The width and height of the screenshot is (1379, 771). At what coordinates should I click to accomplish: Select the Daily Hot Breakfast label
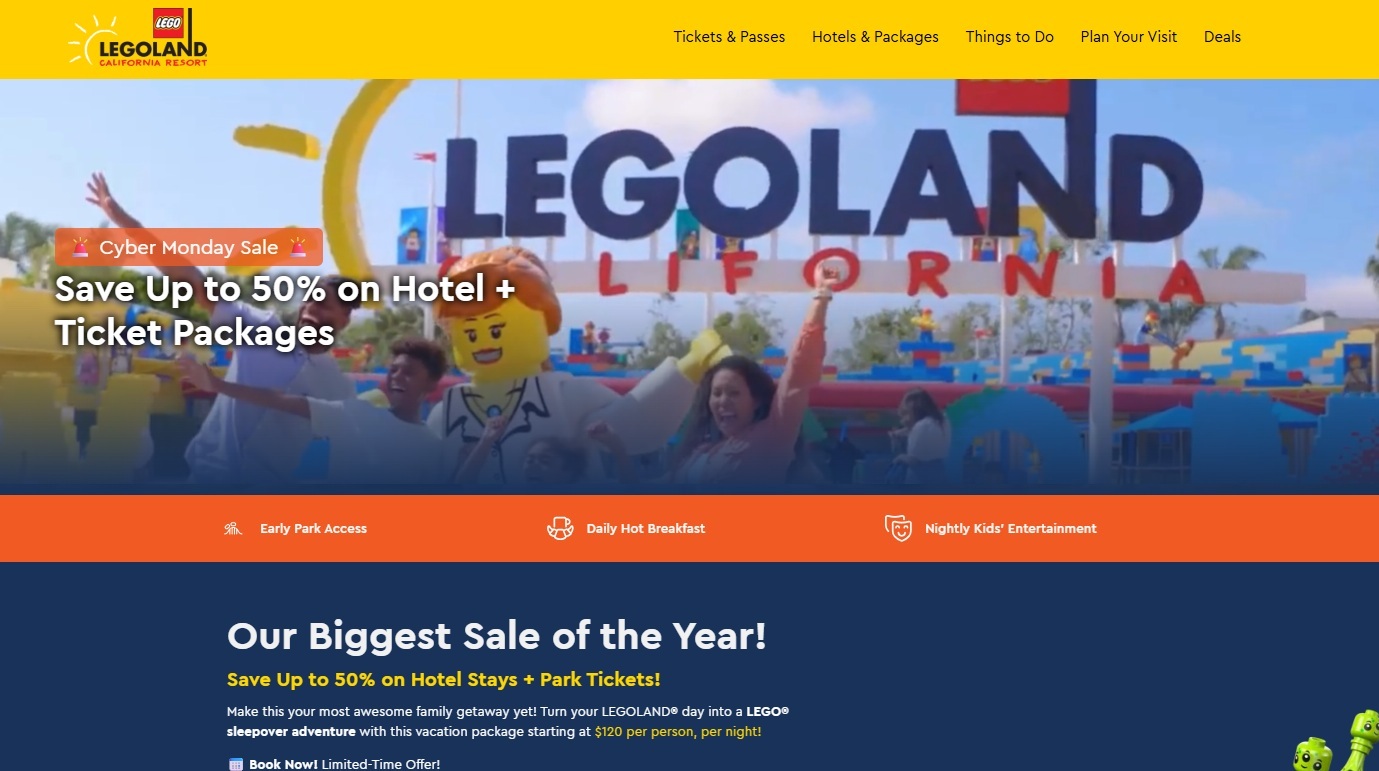click(645, 528)
